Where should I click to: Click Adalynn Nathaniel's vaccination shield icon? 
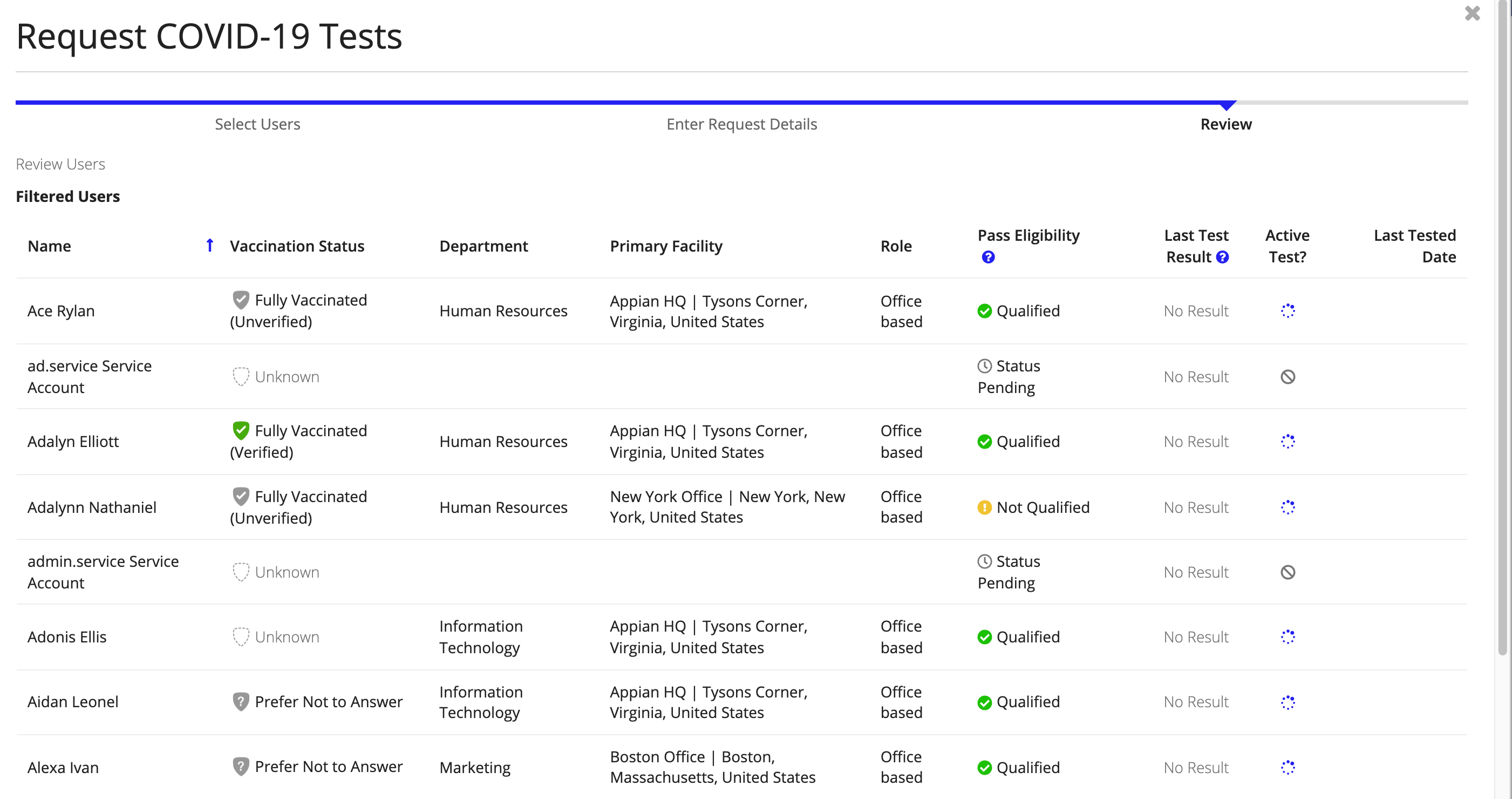[x=241, y=496]
